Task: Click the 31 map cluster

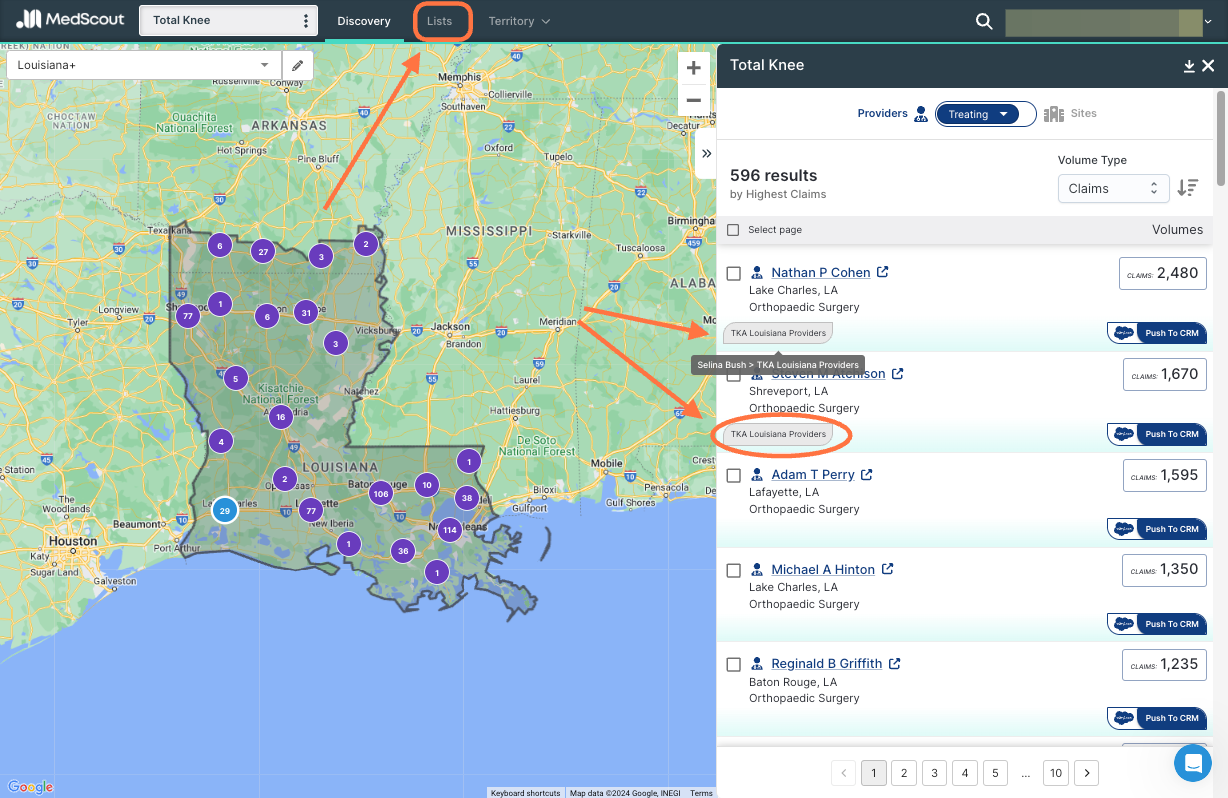Action: point(306,312)
